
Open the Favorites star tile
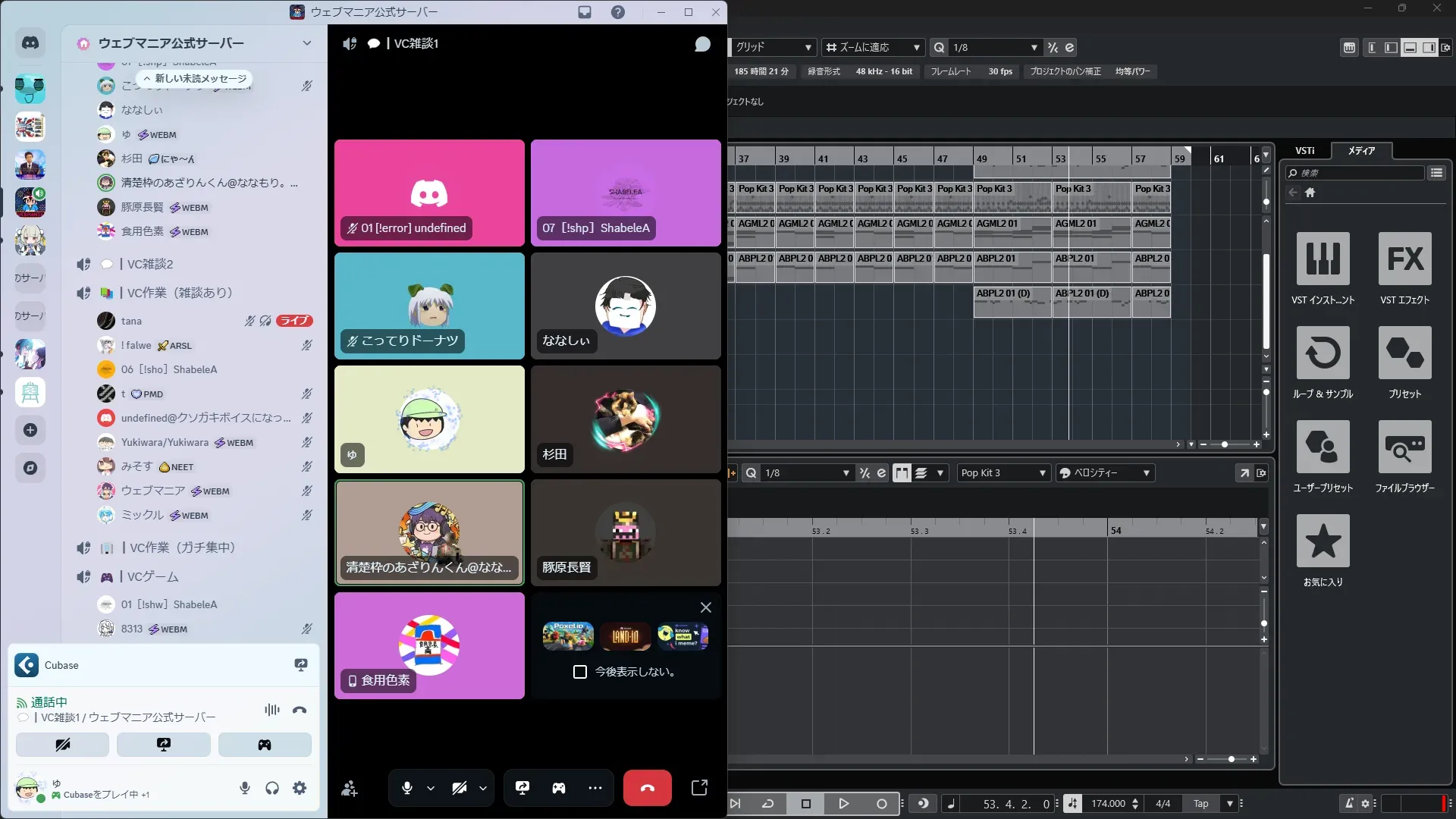(x=1323, y=541)
